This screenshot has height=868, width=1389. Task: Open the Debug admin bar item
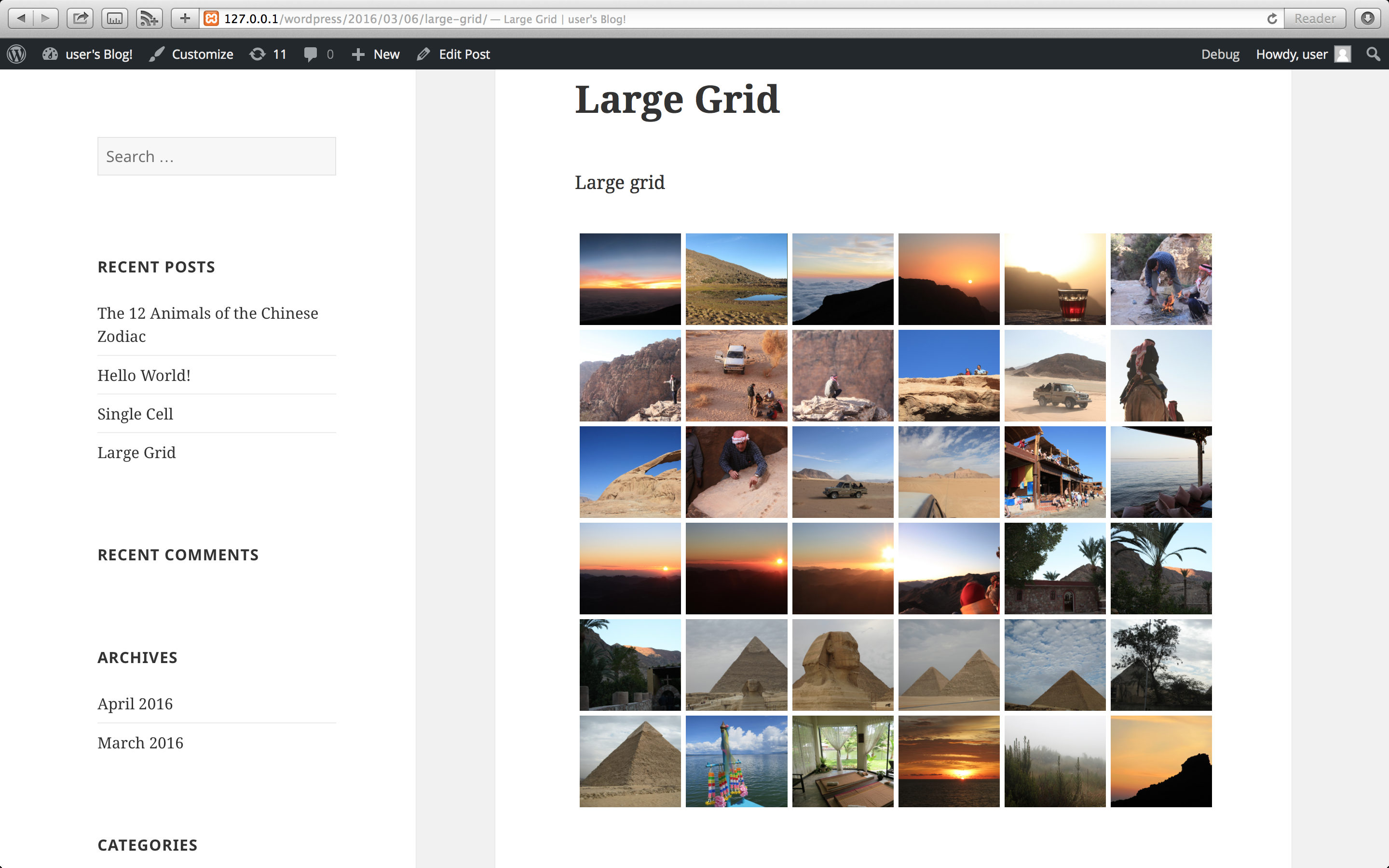point(1220,54)
